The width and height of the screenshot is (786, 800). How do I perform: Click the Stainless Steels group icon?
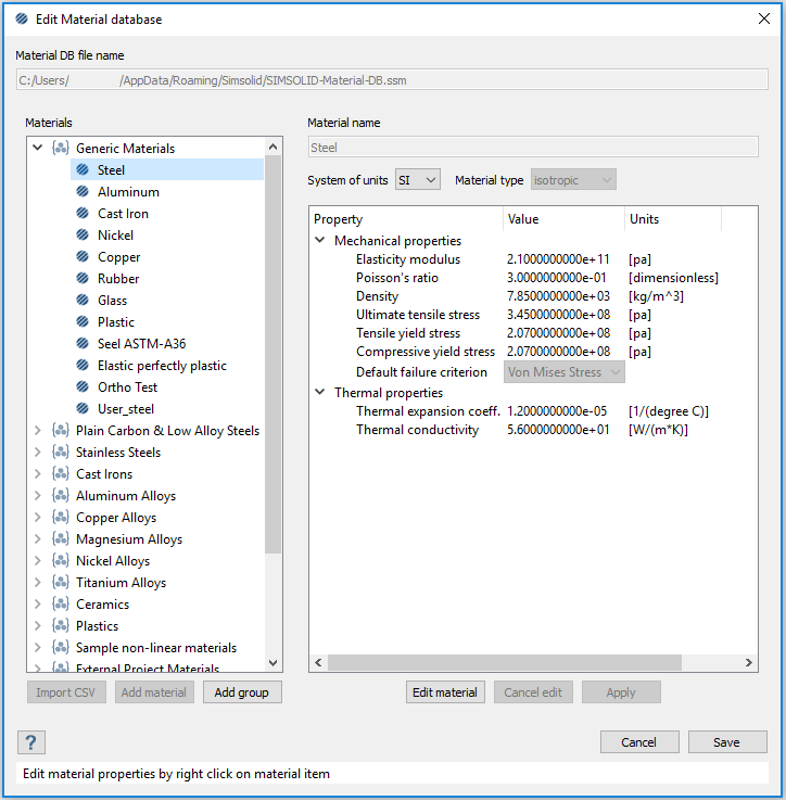[x=60, y=452]
